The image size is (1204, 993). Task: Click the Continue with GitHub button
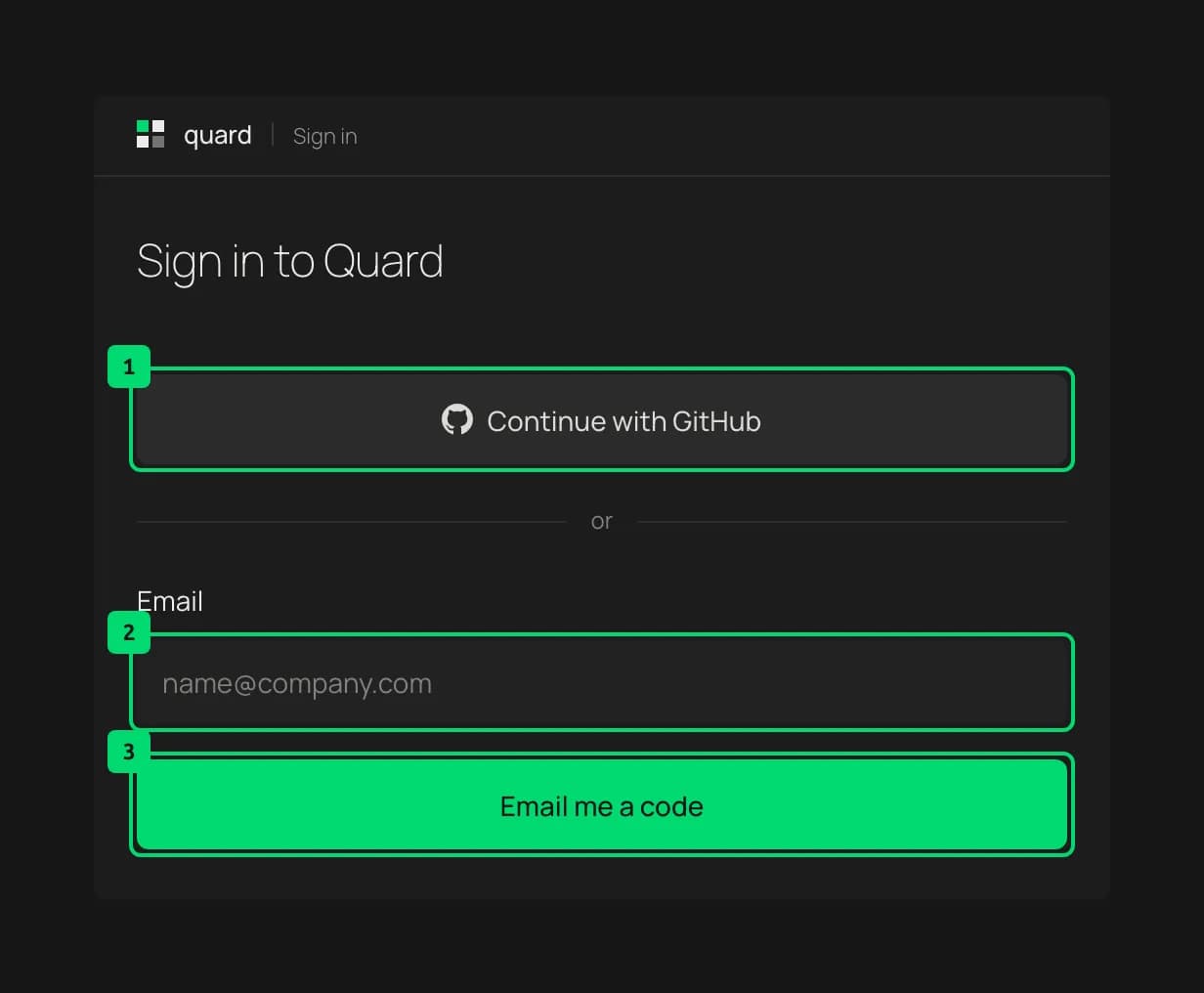coord(602,420)
